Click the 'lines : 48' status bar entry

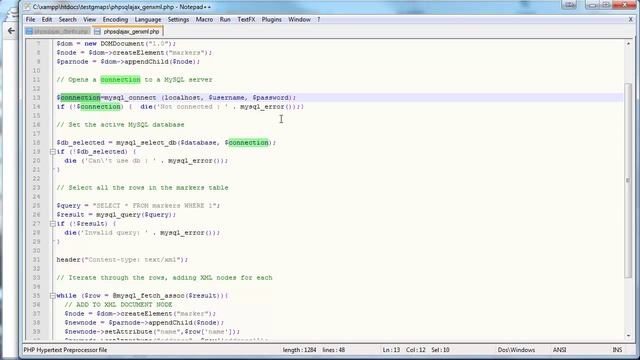(333, 350)
